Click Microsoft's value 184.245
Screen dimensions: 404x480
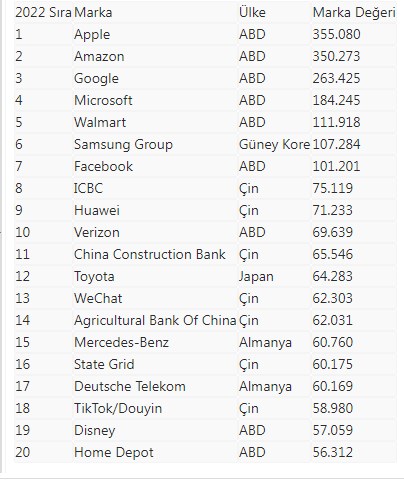336,100
